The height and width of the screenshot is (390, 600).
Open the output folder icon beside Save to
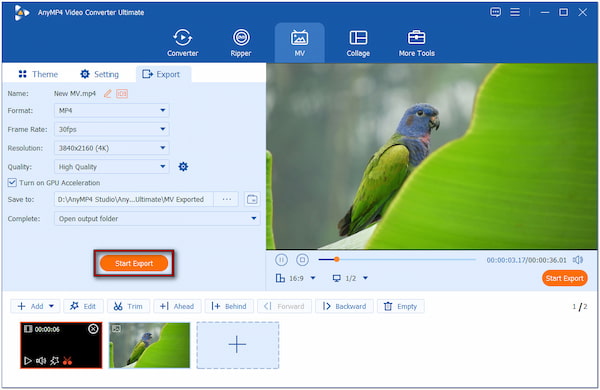(x=252, y=199)
